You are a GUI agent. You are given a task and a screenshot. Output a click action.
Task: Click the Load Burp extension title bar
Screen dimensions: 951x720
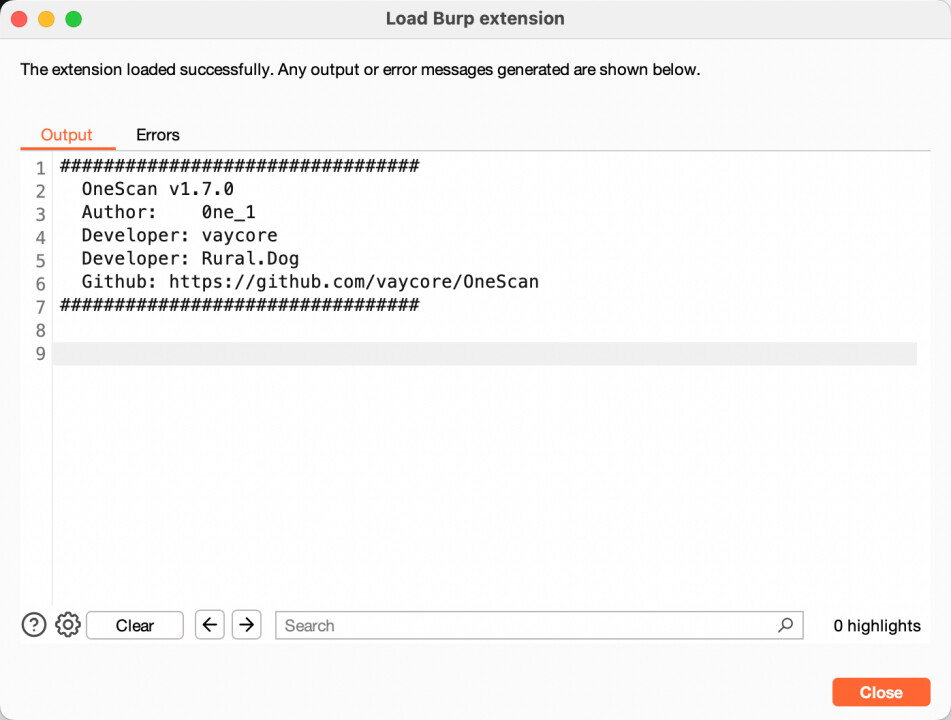[x=475, y=19]
